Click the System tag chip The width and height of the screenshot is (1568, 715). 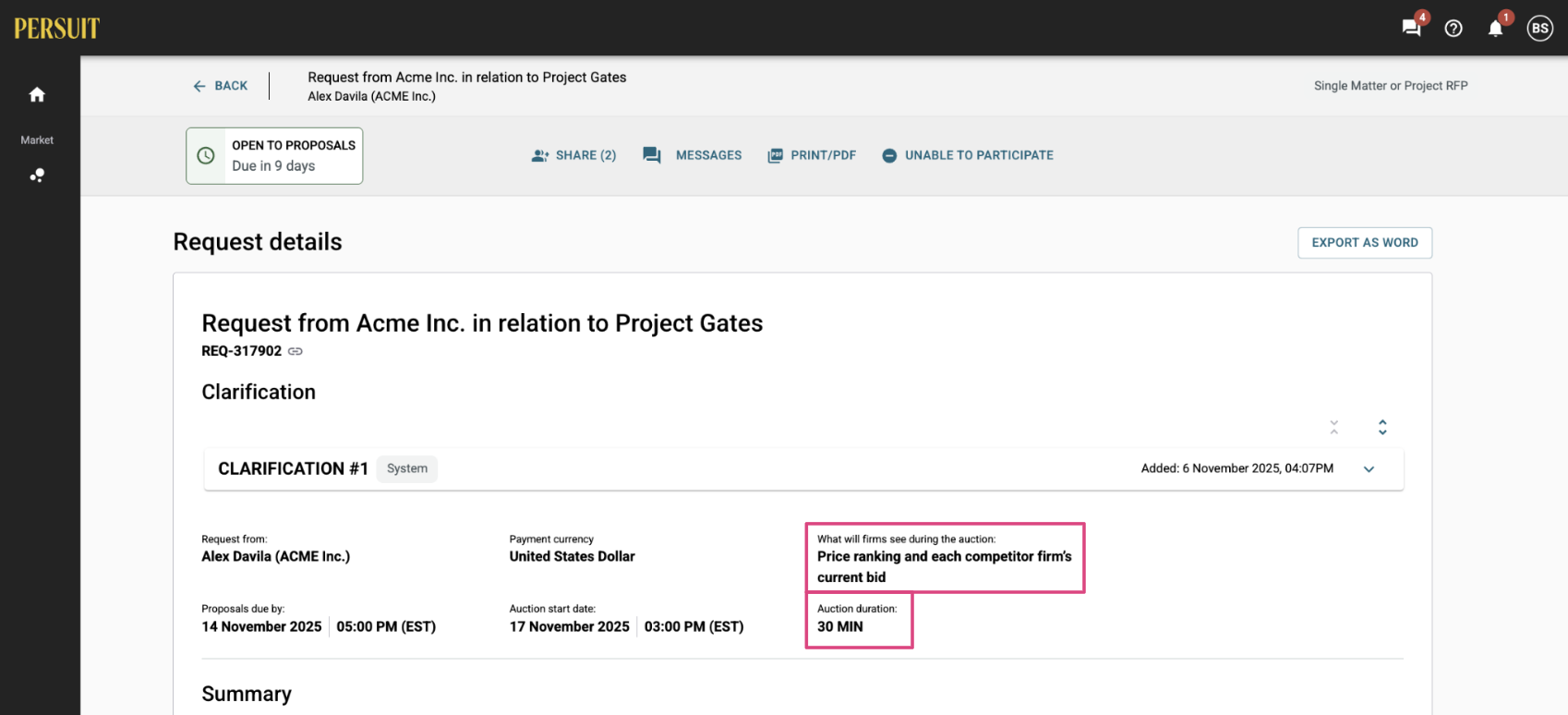[407, 468]
